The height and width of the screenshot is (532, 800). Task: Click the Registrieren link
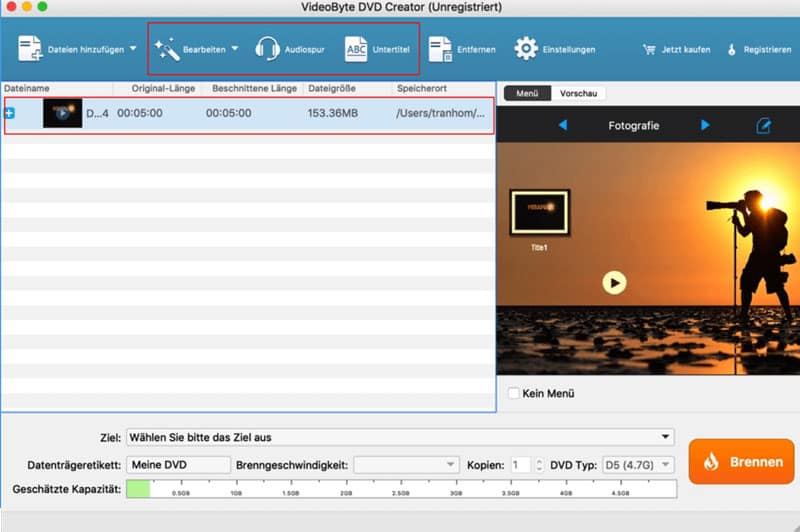coord(767,49)
